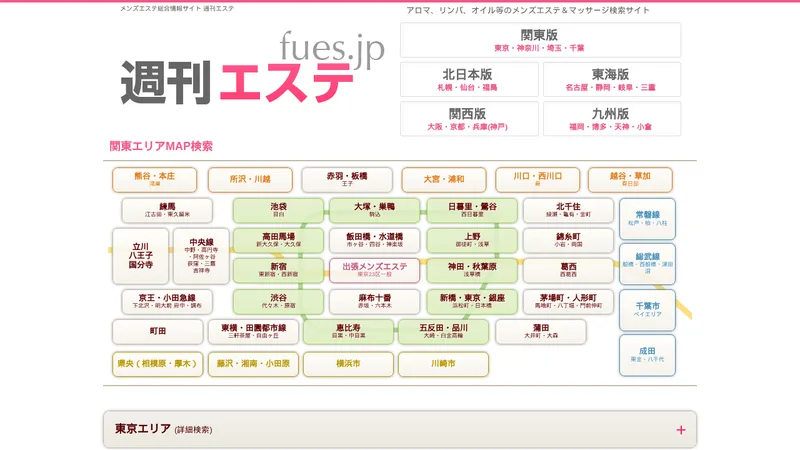
Task: Select 藤沢・湘南・小田原 area
Action: coord(253,364)
